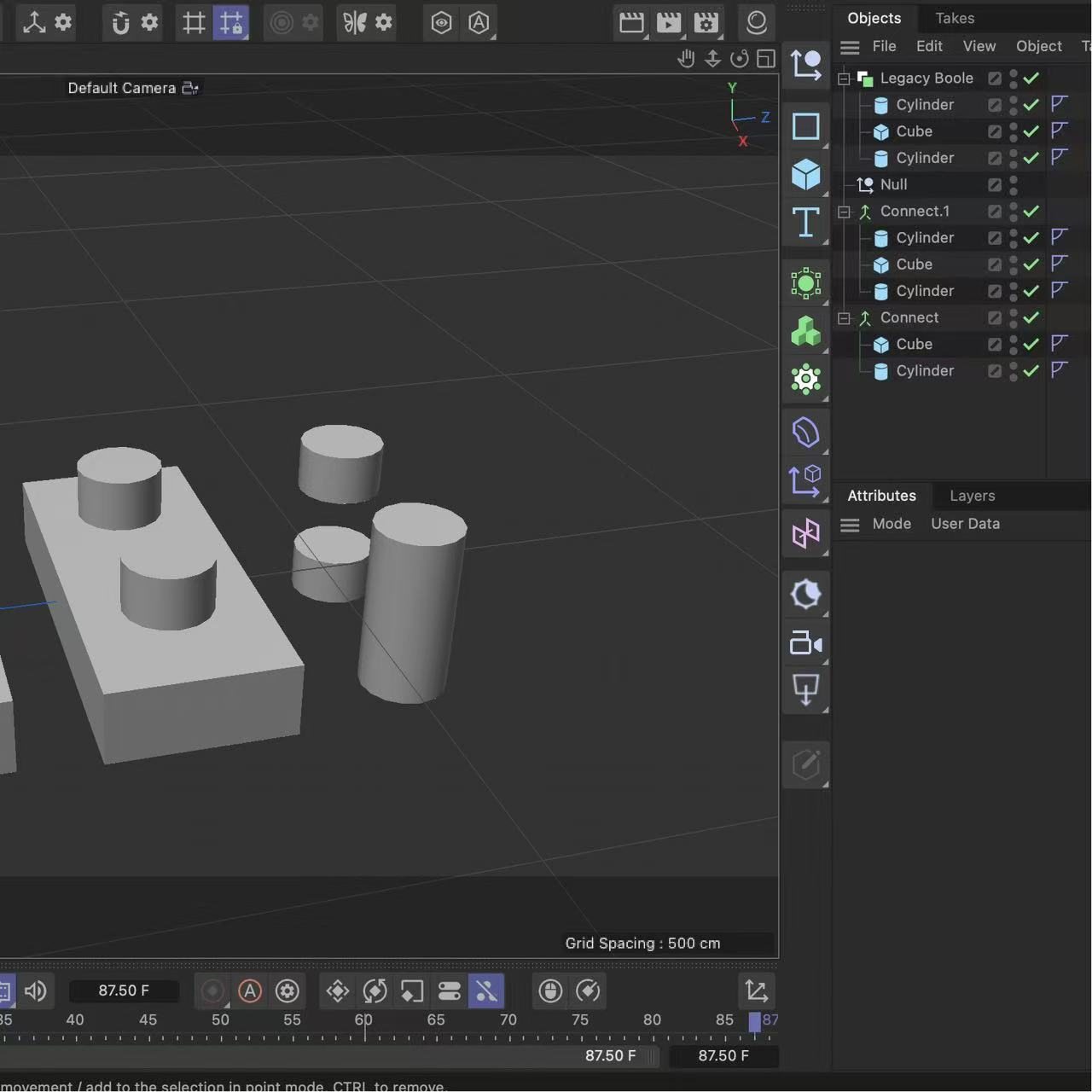
Task: Toggle the Autokeying button
Action: click(x=249, y=991)
